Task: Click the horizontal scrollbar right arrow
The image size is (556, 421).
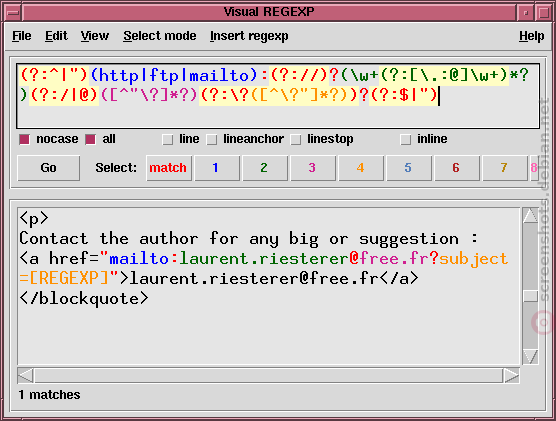Action: pyautogui.click(x=511, y=376)
